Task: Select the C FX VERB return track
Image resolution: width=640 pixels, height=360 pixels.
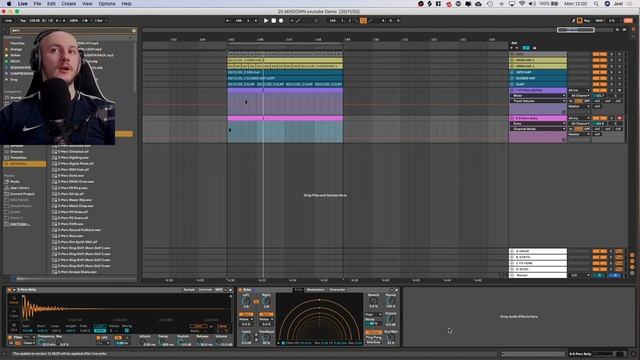Action: pyautogui.click(x=538, y=263)
